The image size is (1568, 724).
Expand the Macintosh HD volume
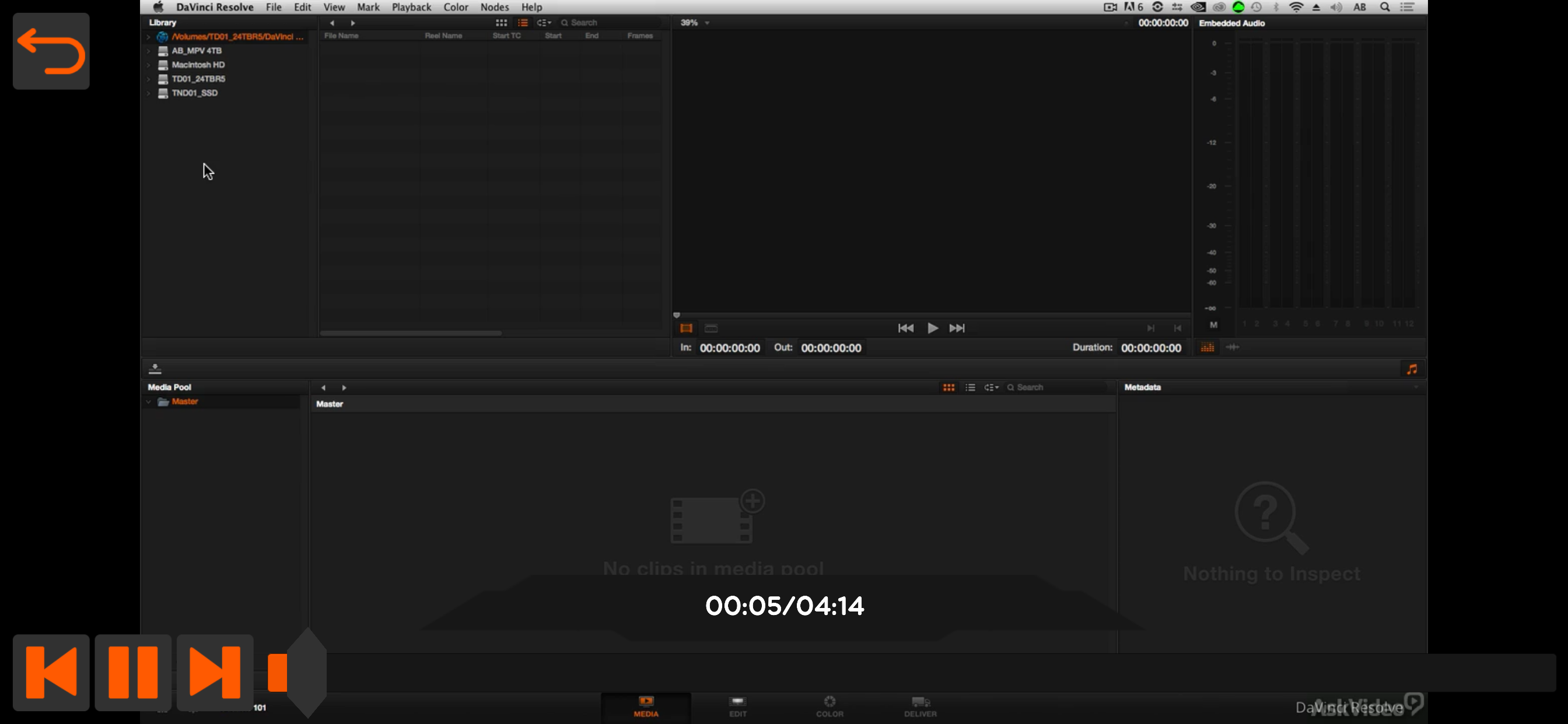(x=148, y=65)
